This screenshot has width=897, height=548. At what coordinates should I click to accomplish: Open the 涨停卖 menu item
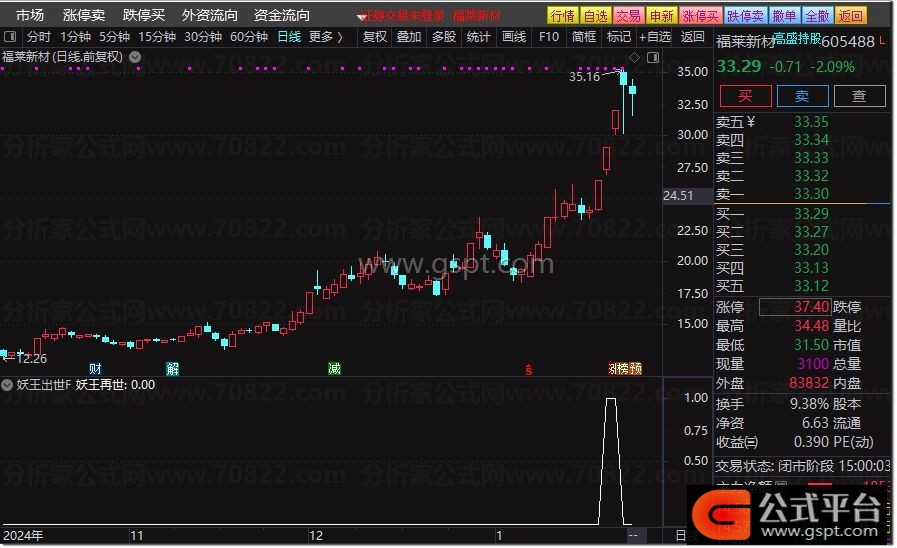pos(84,15)
